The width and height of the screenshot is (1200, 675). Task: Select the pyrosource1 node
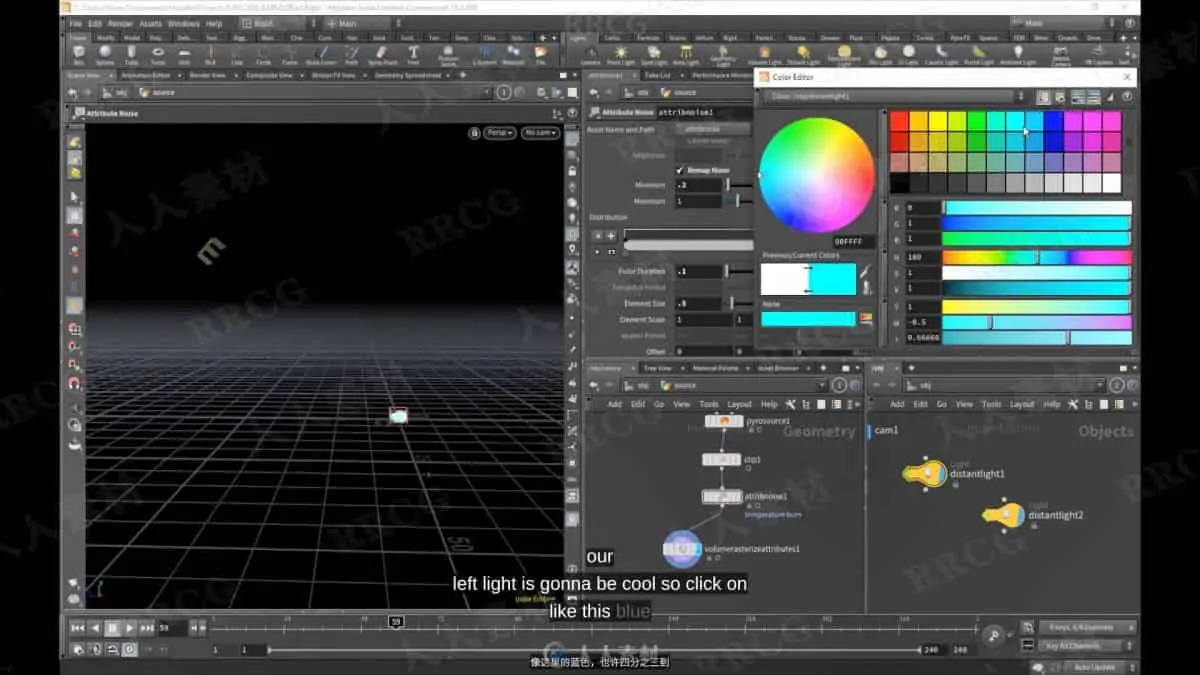724,421
